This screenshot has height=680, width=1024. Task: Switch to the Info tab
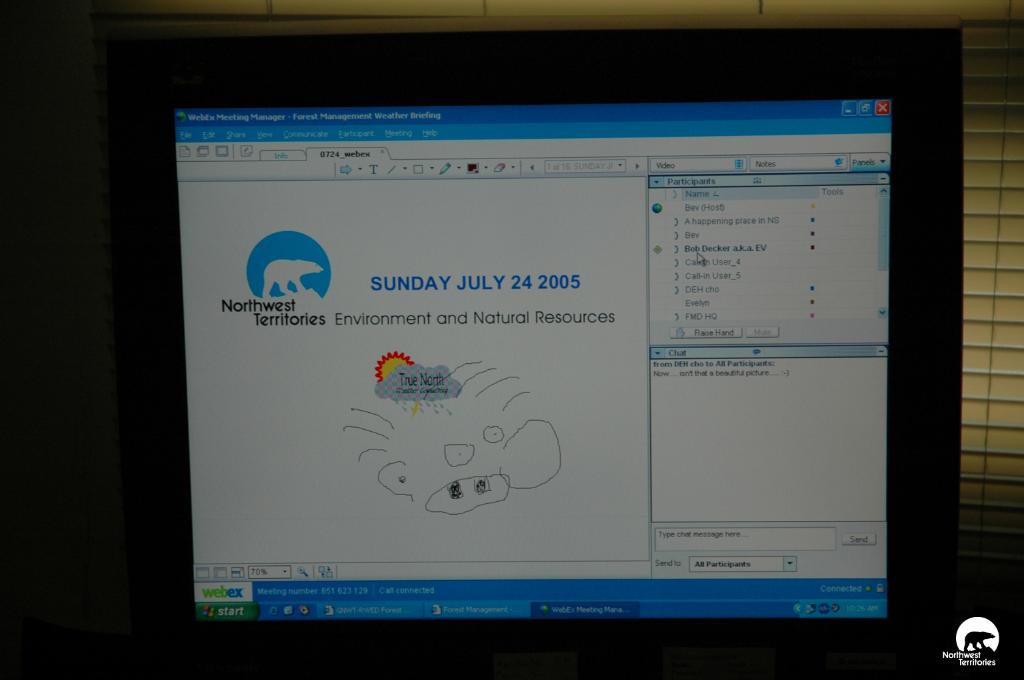click(x=281, y=155)
